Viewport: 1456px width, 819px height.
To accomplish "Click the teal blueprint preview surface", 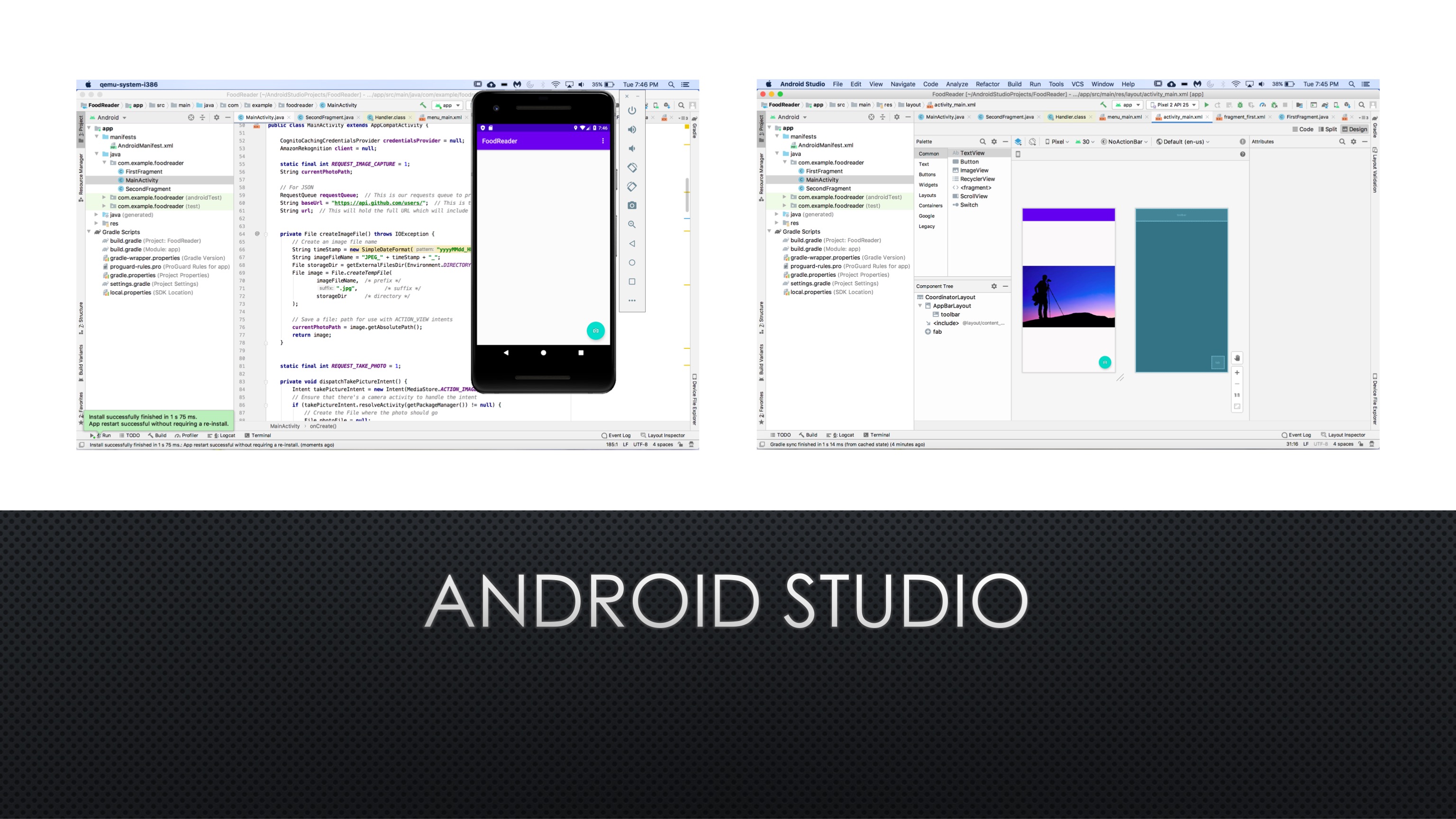I will point(1181,291).
